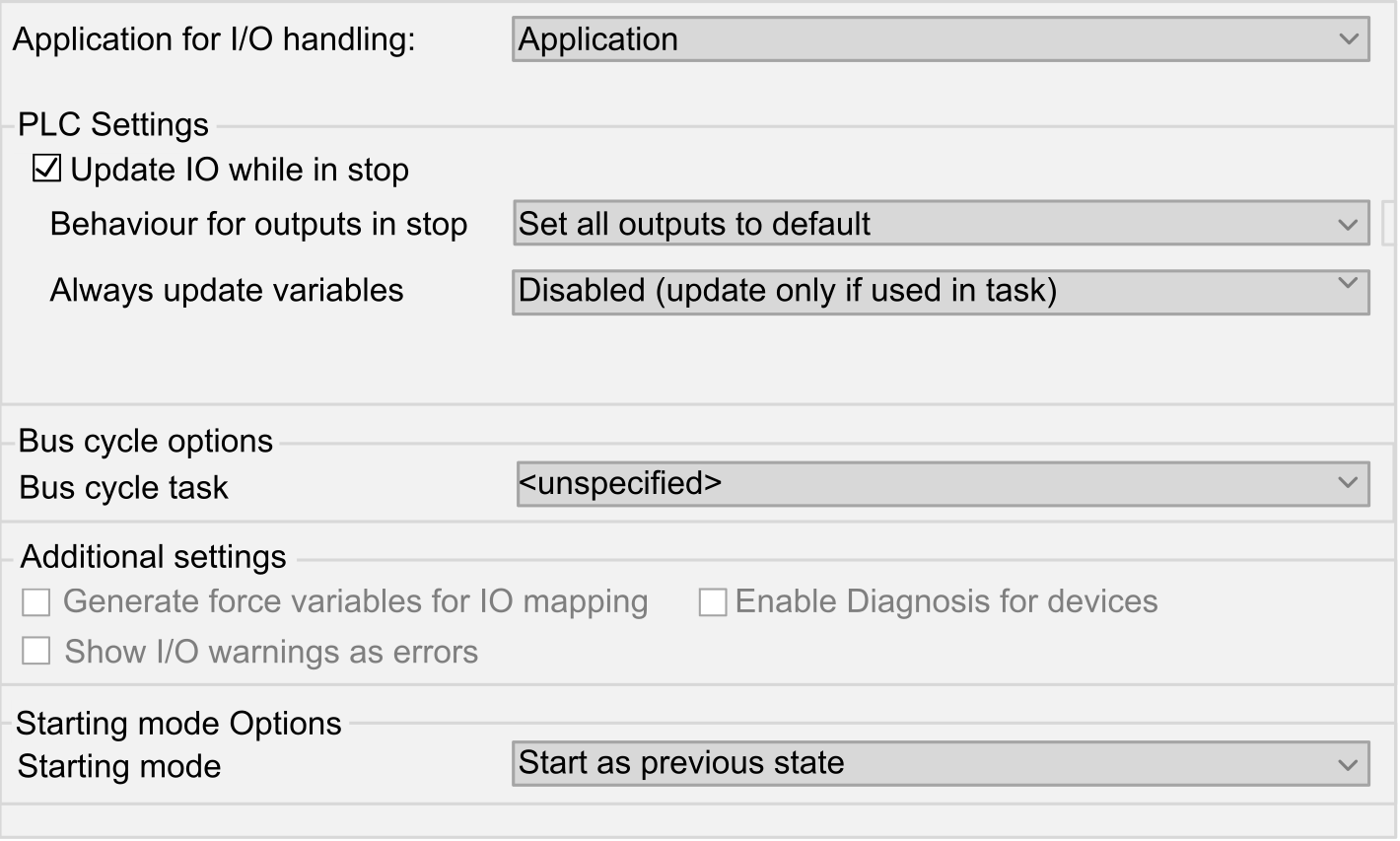1400x841 pixels.
Task: Enable Generate force variables for IO mapping
Action: point(36,602)
